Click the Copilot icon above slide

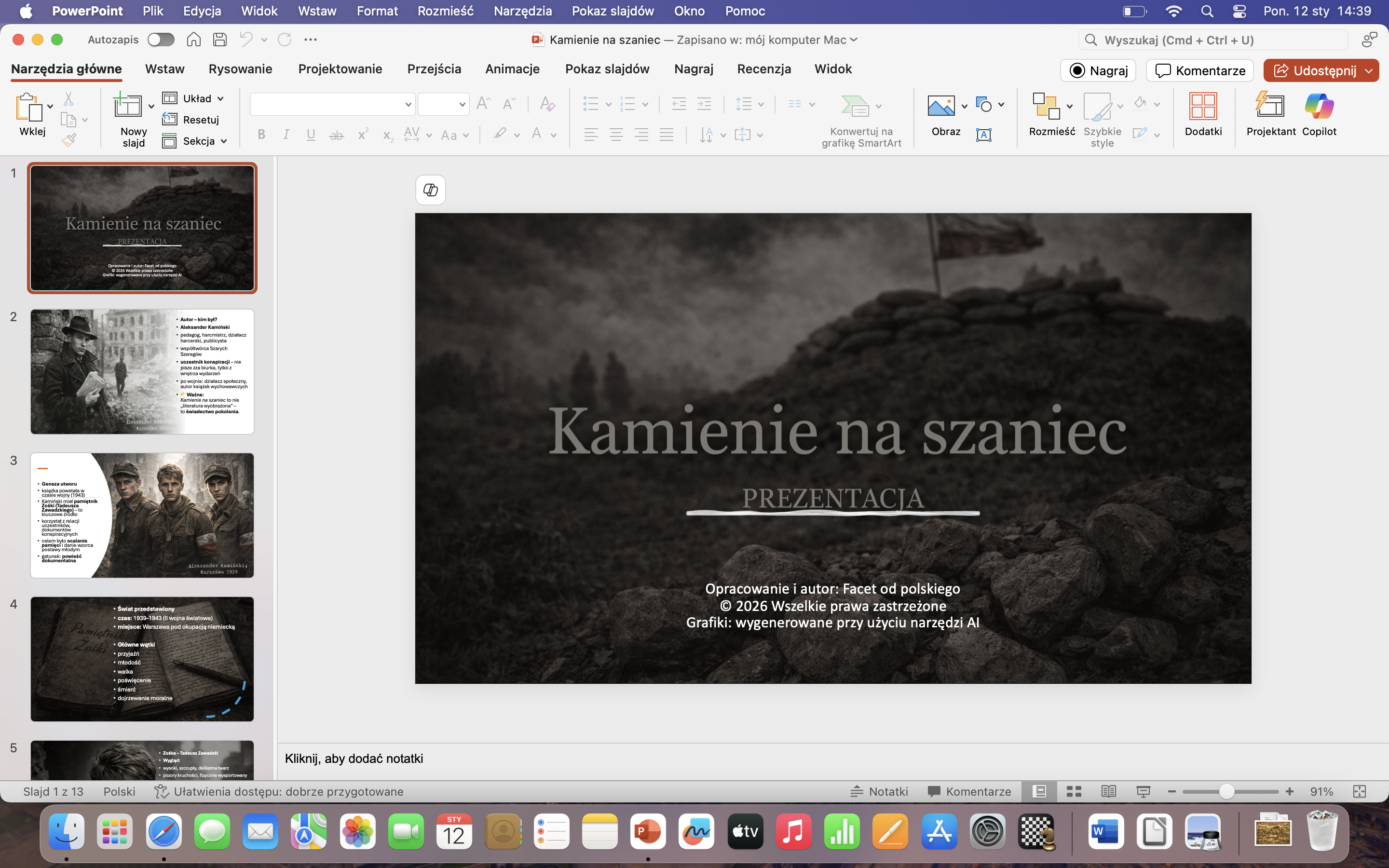[x=431, y=190]
